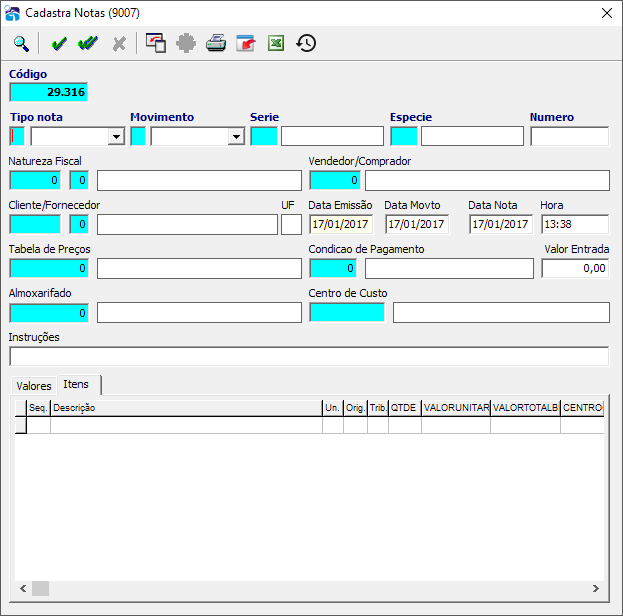This screenshot has height=616, width=623.
Task: Click the Trib. column header
Action: pos(378,408)
